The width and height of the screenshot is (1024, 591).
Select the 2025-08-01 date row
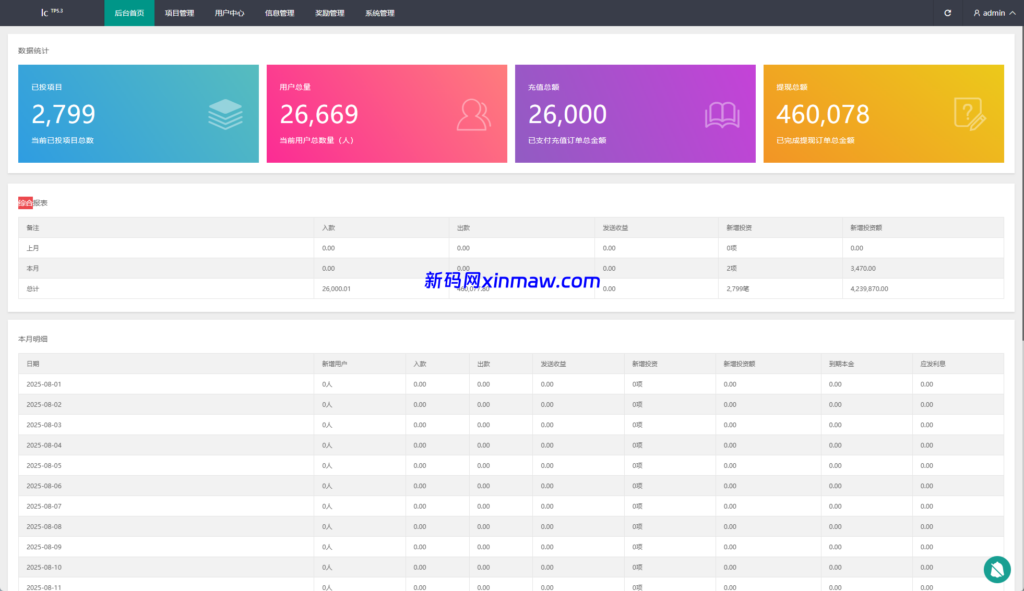(44, 384)
